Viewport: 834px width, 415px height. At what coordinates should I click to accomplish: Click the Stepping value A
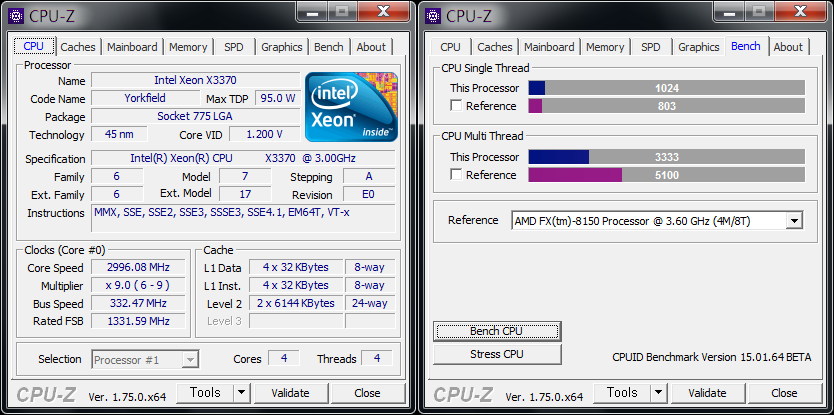[369, 177]
